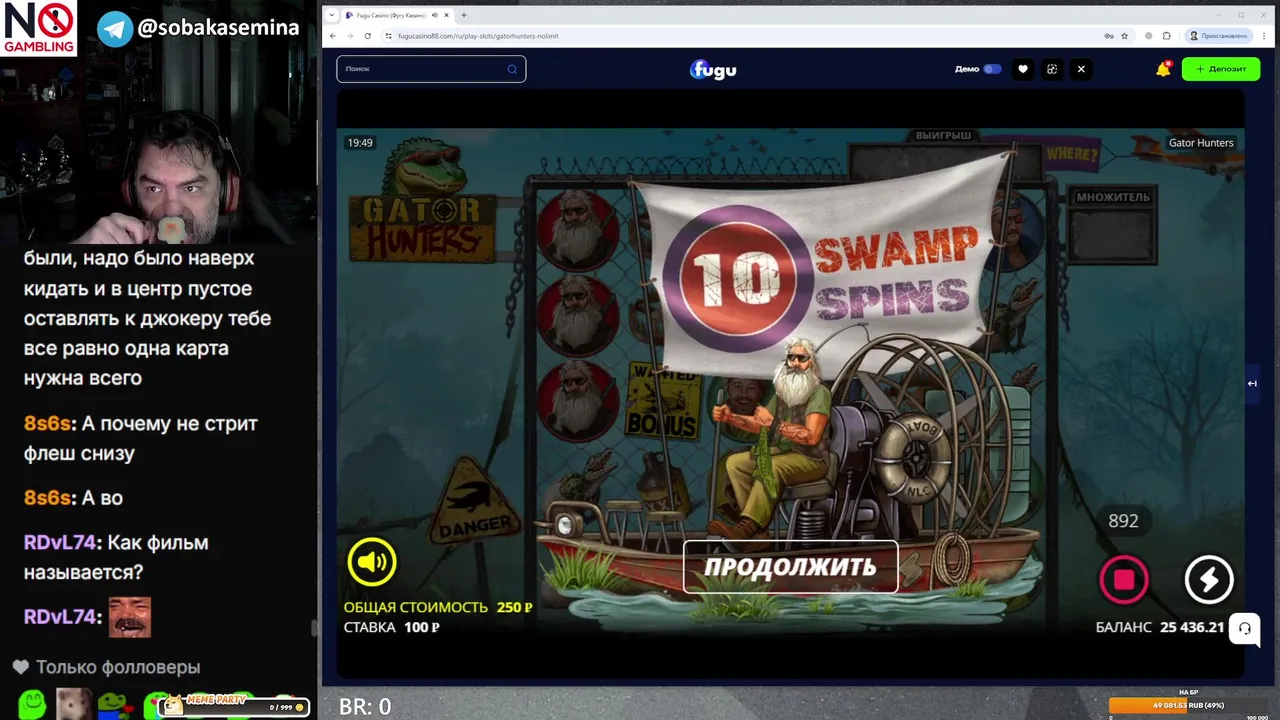Close the game with the X icon
This screenshot has height=720, width=1280.
tap(1081, 69)
